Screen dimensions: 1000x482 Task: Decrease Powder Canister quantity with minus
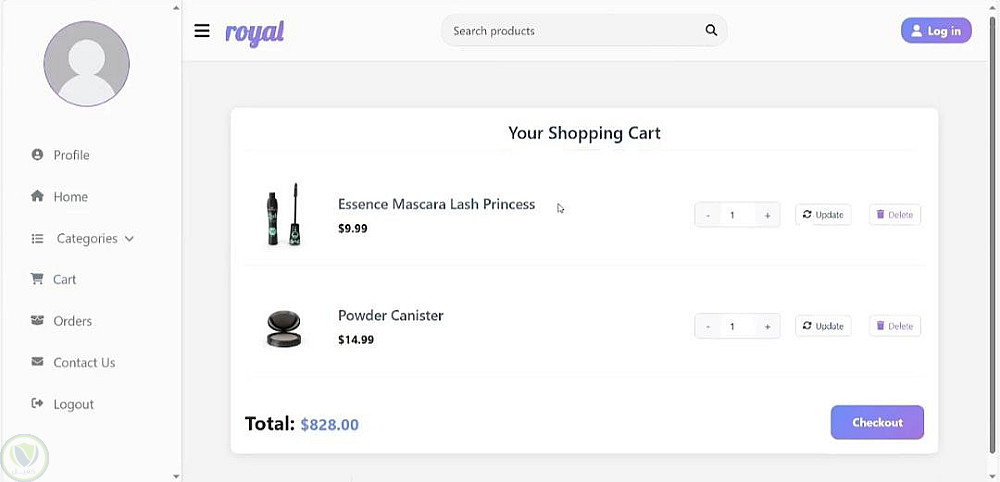pos(708,326)
